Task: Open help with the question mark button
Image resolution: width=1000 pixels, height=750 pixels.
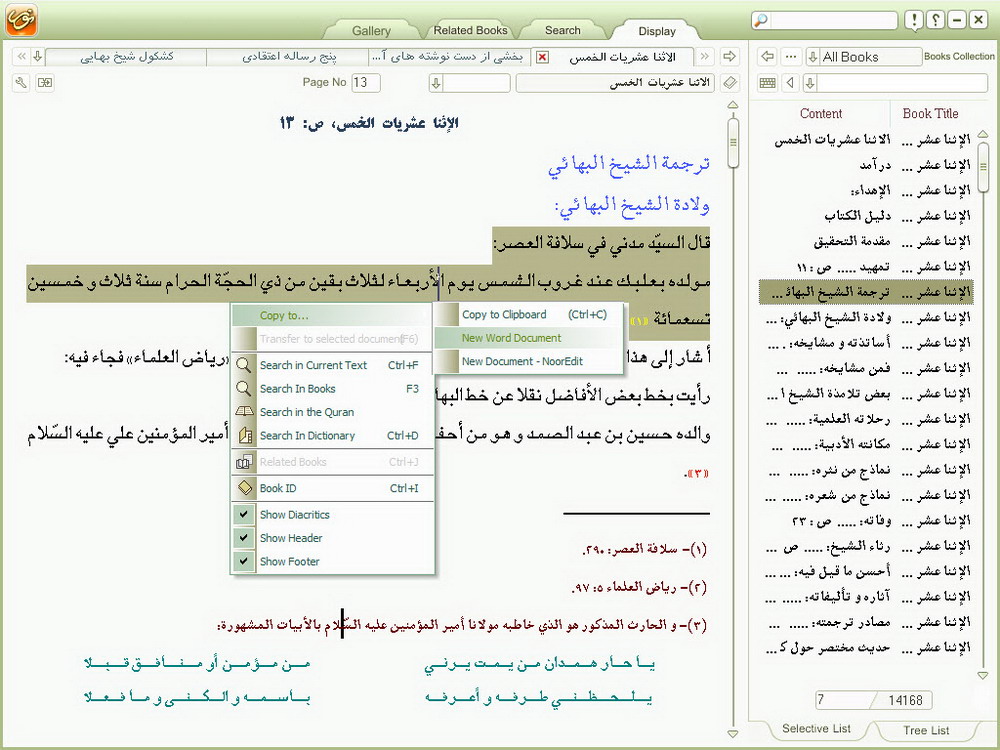Action: coord(935,20)
